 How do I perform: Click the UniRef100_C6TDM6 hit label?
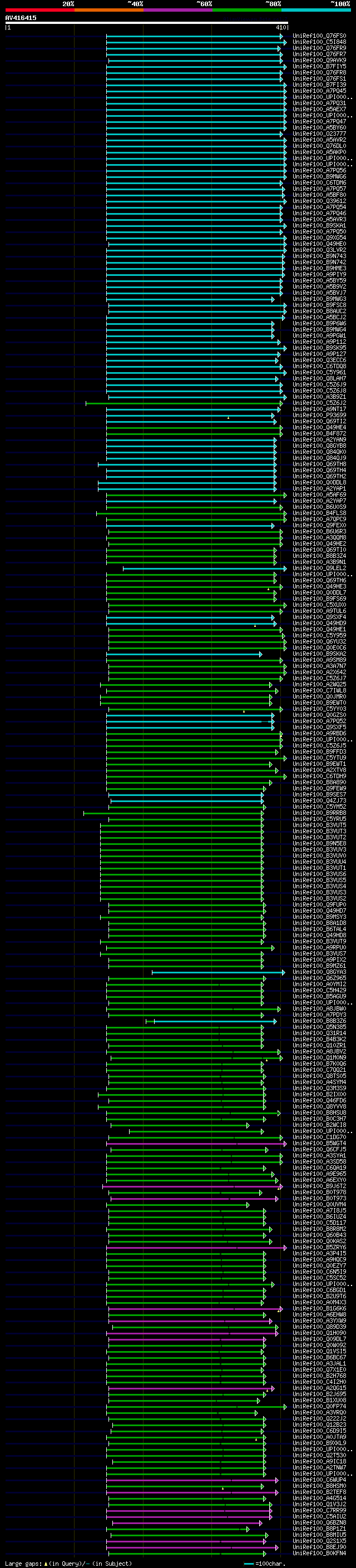[x=319, y=182]
